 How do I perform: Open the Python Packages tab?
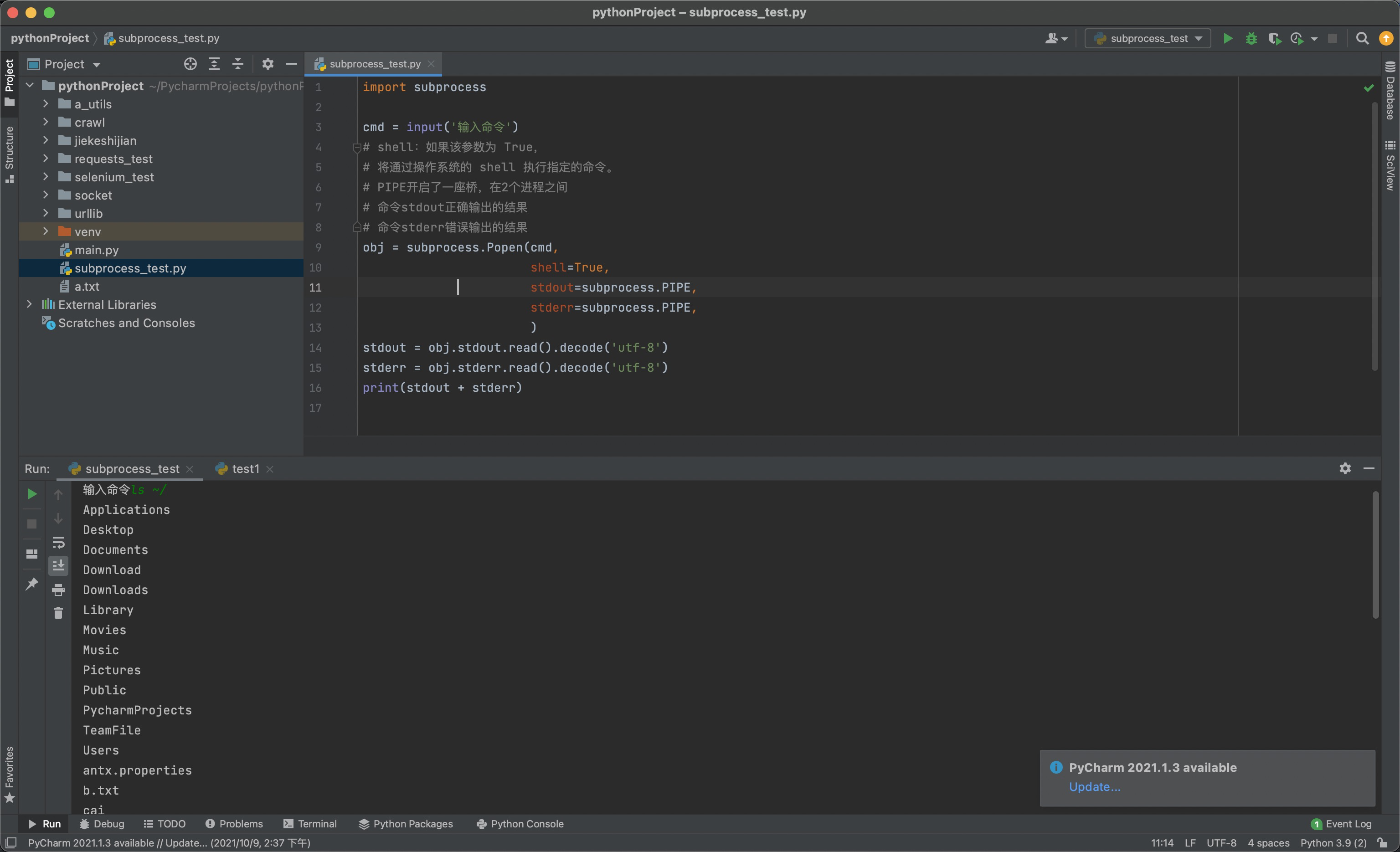[x=406, y=824]
